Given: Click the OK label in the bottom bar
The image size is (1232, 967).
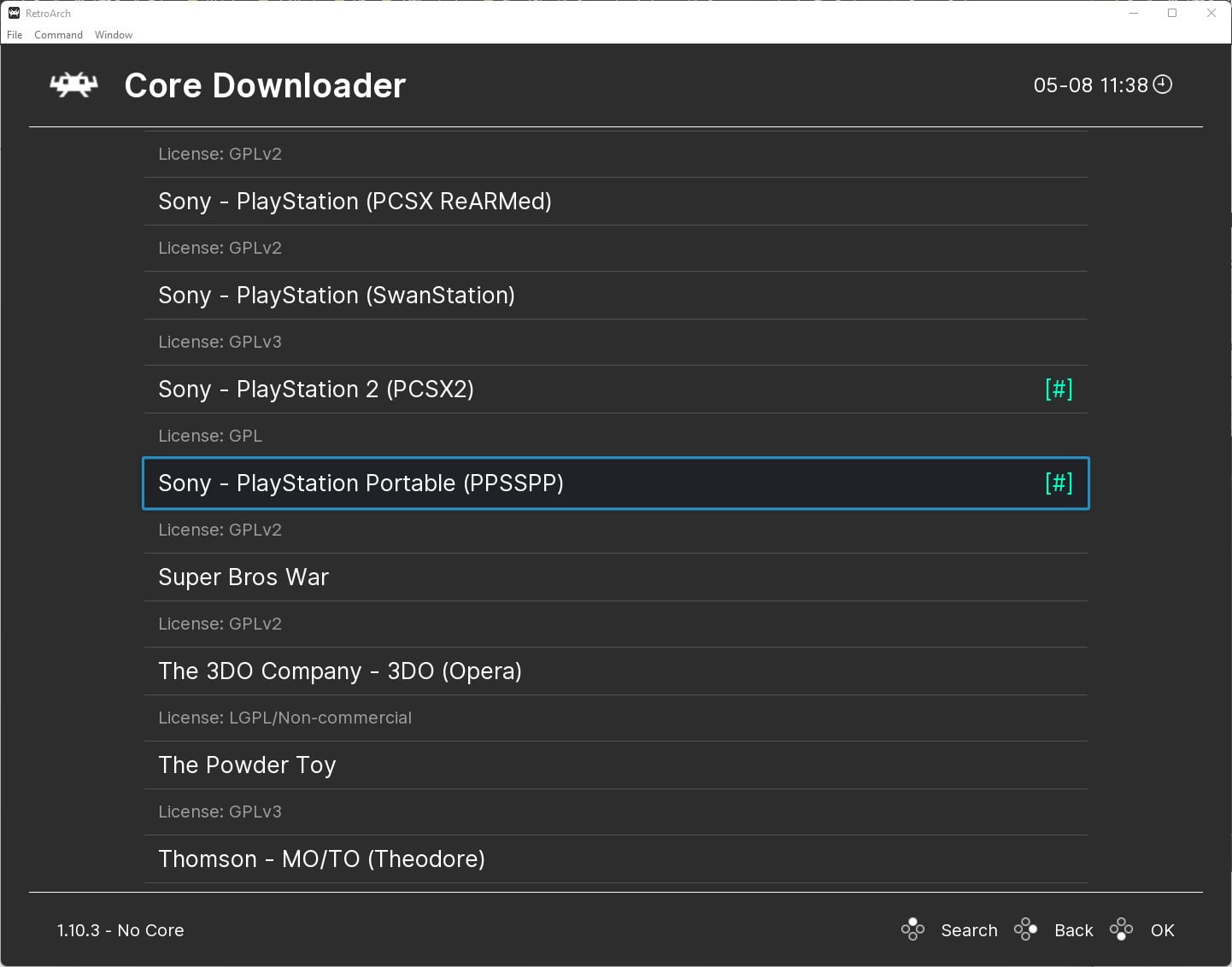Looking at the screenshot, I should pyautogui.click(x=1162, y=929).
